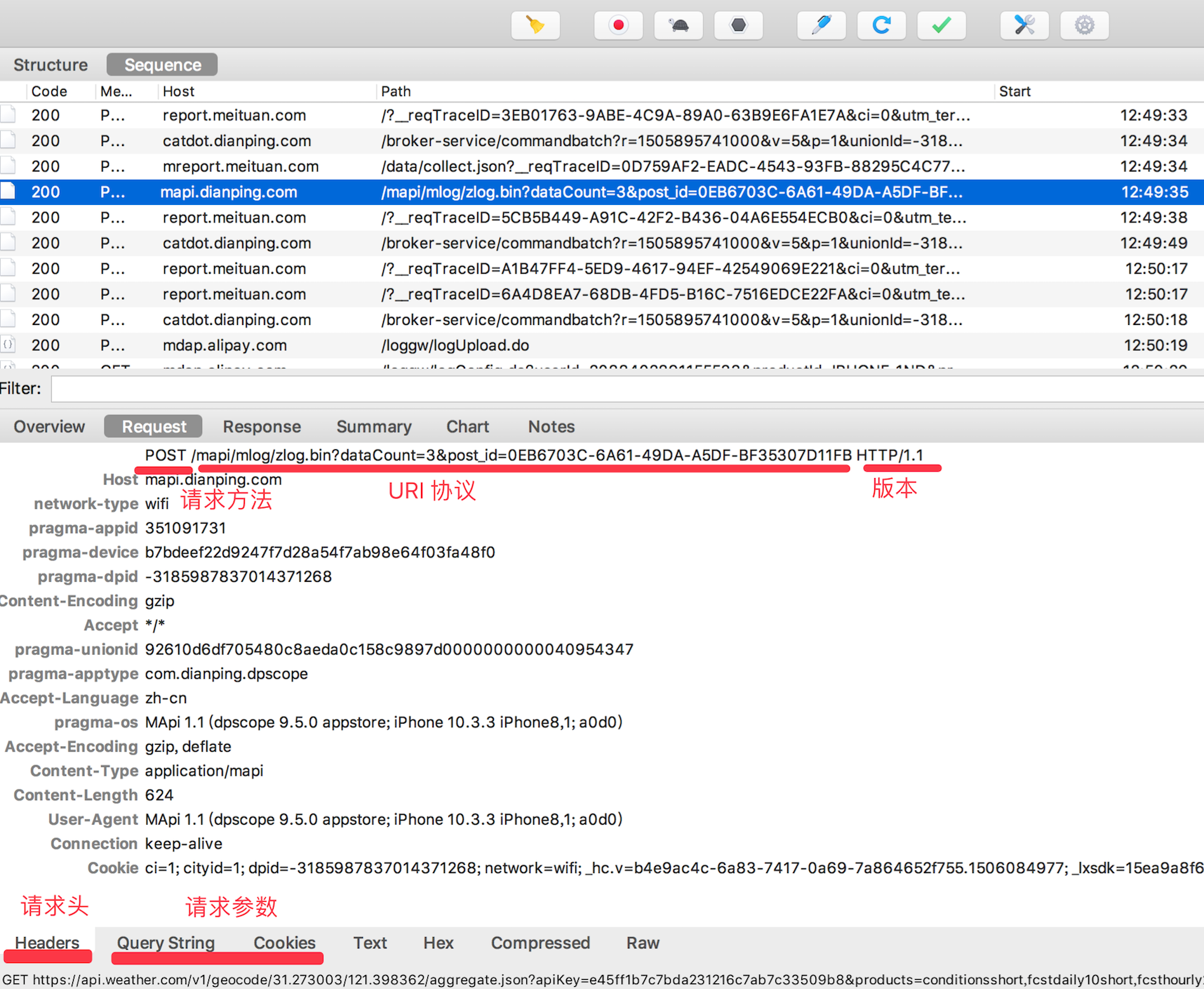This screenshot has height=989, width=1204.
Task: Click the Accept-Language value zh-cn
Action: (166, 698)
